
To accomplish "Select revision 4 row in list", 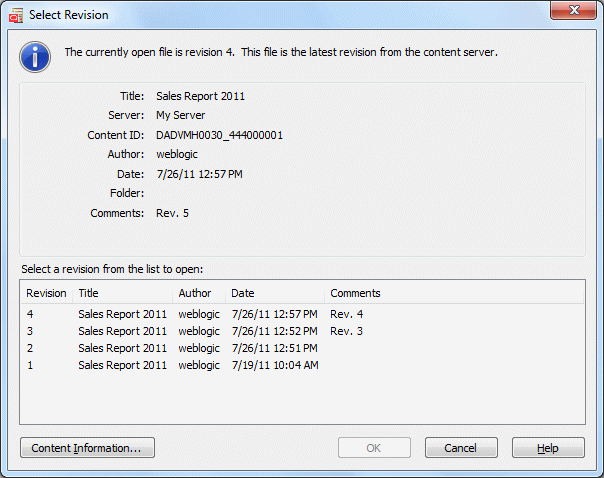I will pyautogui.click(x=302, y=314).
